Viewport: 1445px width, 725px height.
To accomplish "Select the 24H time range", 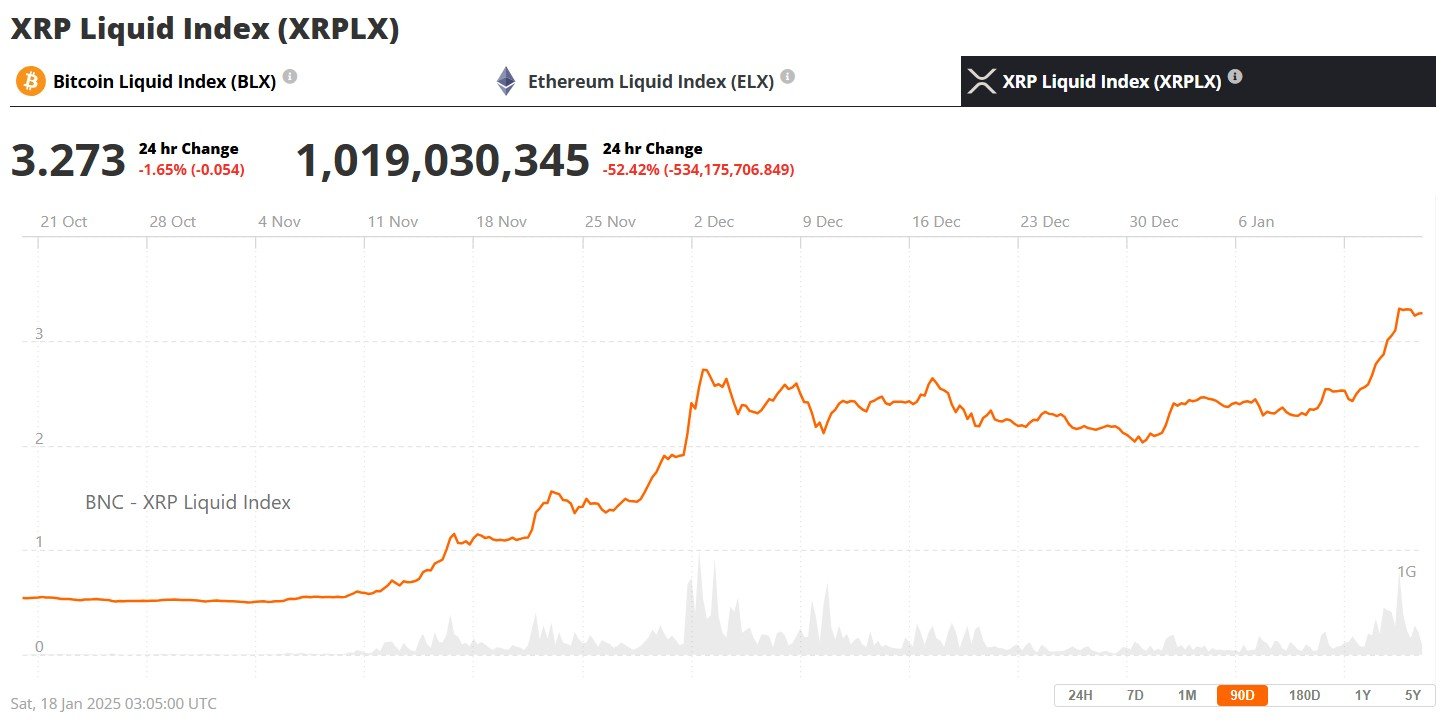I will (1080, 695).
